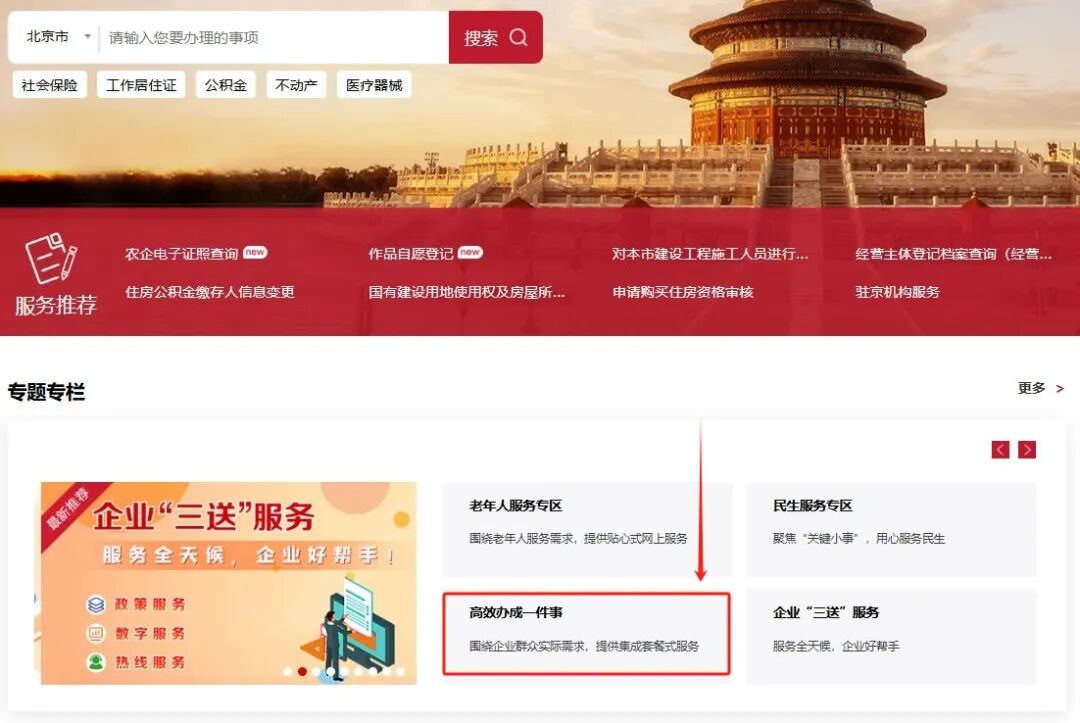The height and width of the screenshot is (723, 1080).
Task: Choose the 医疗器械 quick tag
Action: coord(374,85)
